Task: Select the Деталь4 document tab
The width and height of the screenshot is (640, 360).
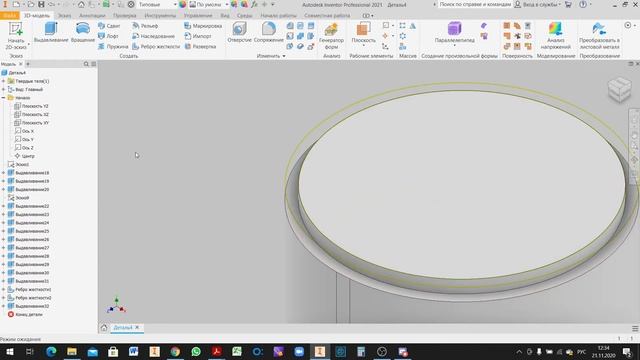Action: tap(122, 328)
